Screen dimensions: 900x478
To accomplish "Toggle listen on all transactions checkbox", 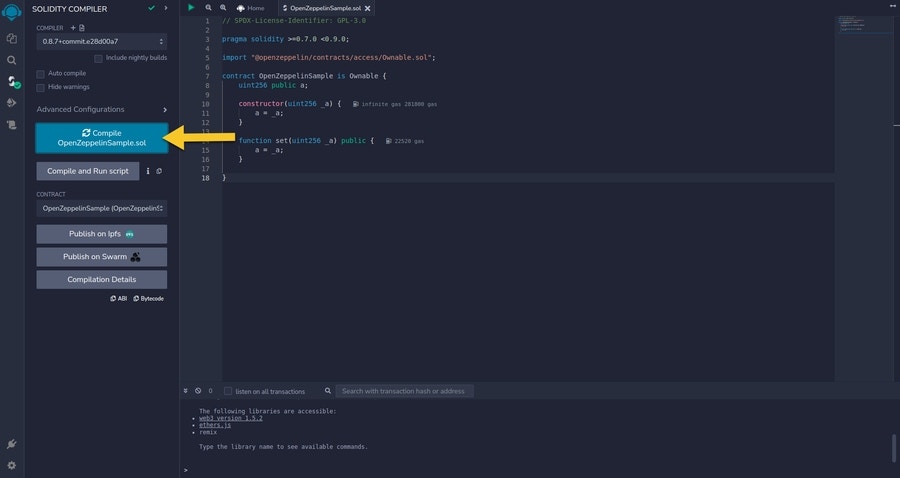I will 228,391.
